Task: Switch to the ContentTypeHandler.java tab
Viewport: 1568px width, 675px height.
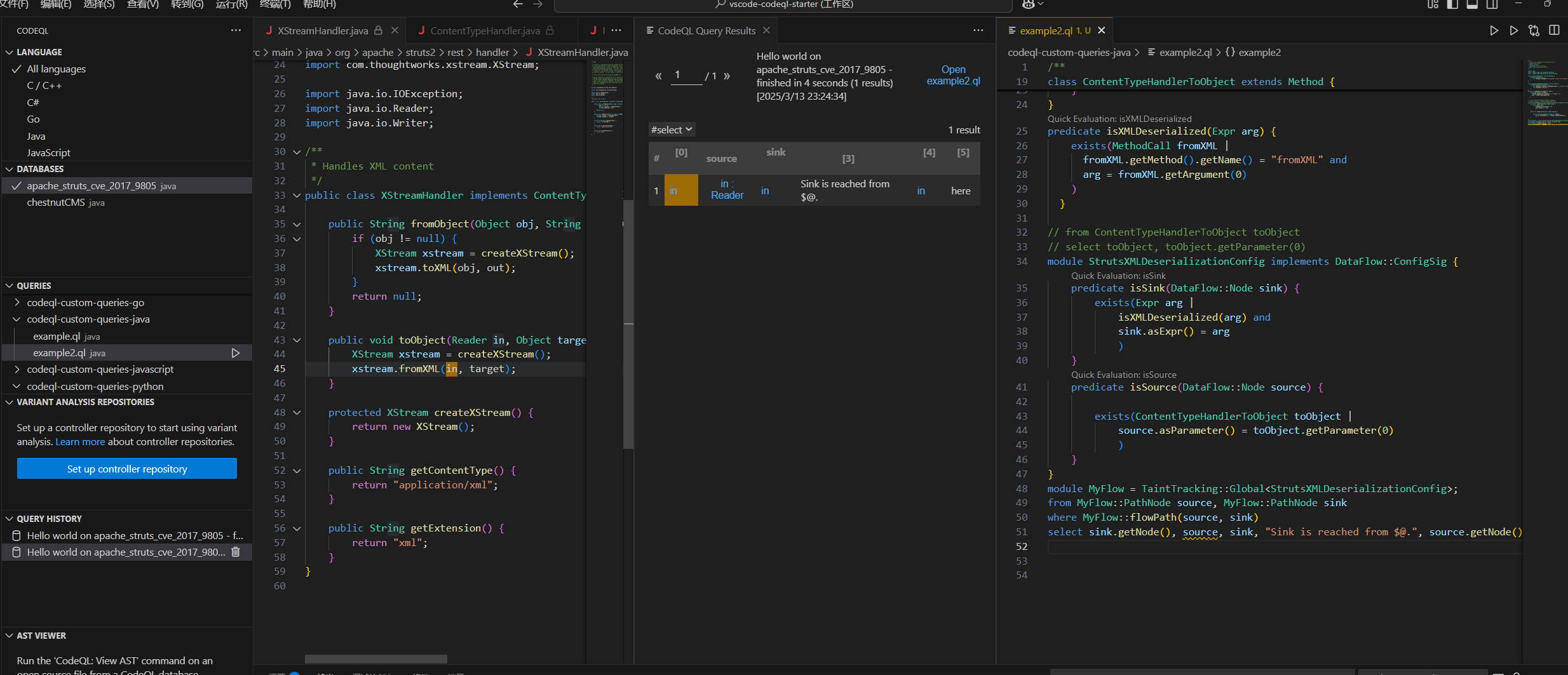Action: click(485, 30)
